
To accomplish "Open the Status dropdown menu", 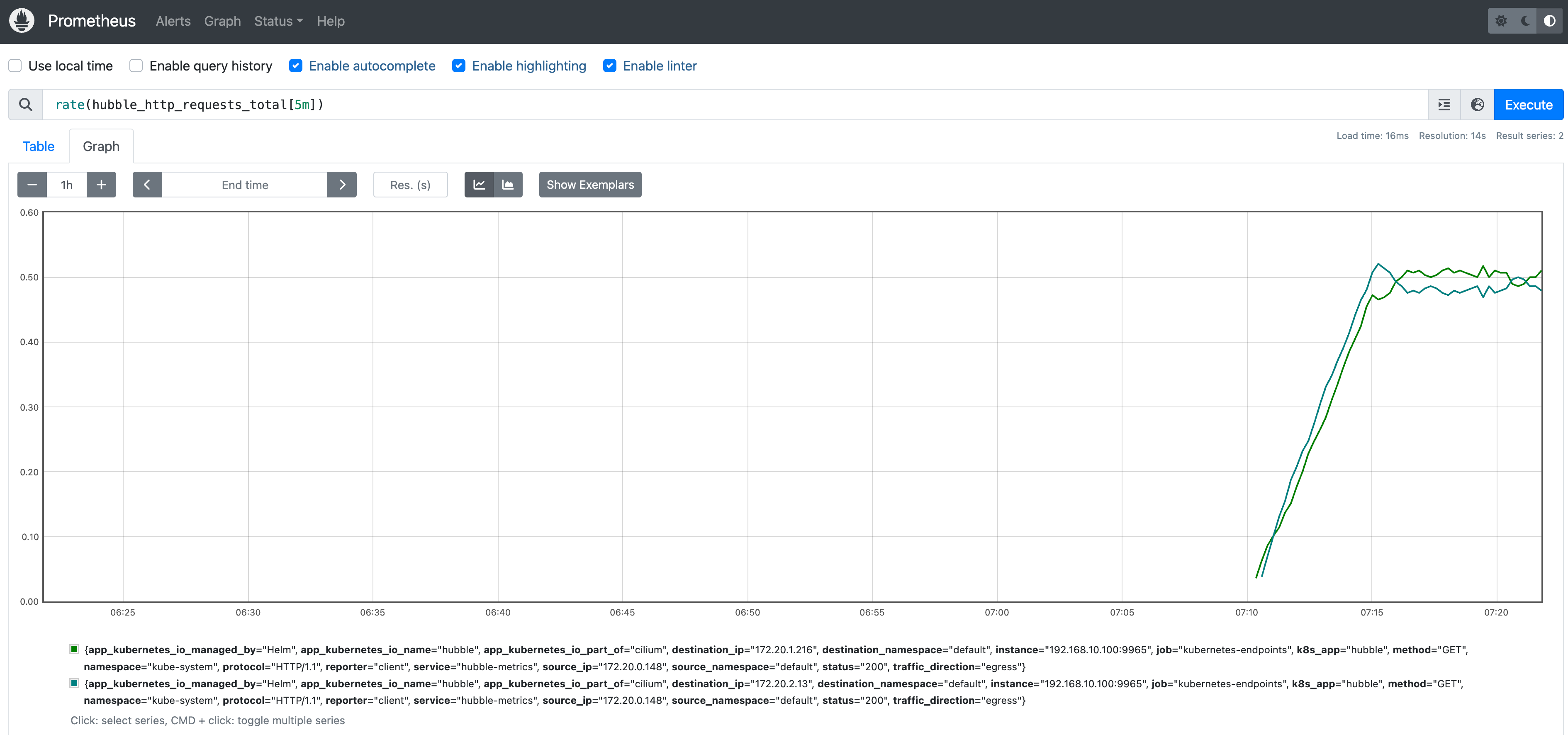I will pyautogui.click(x=278, y=21).
